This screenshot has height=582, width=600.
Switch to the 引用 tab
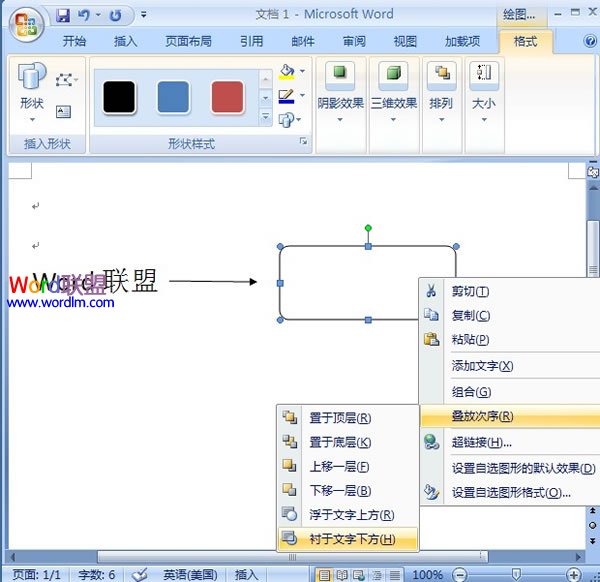(252, 41)
